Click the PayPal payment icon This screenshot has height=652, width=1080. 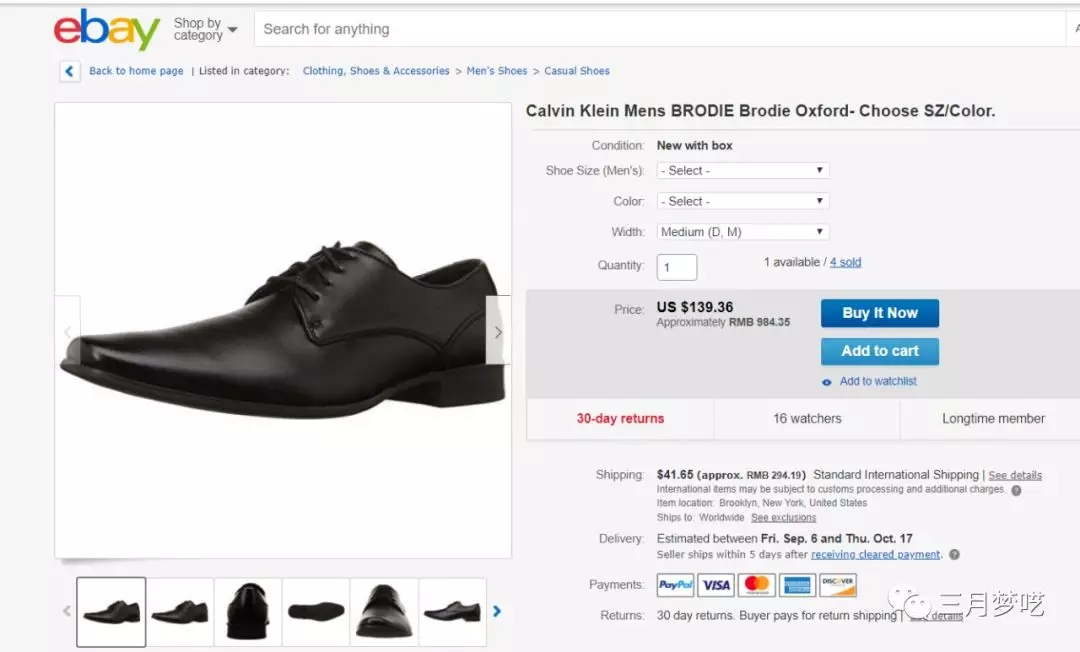click(676, 585)
